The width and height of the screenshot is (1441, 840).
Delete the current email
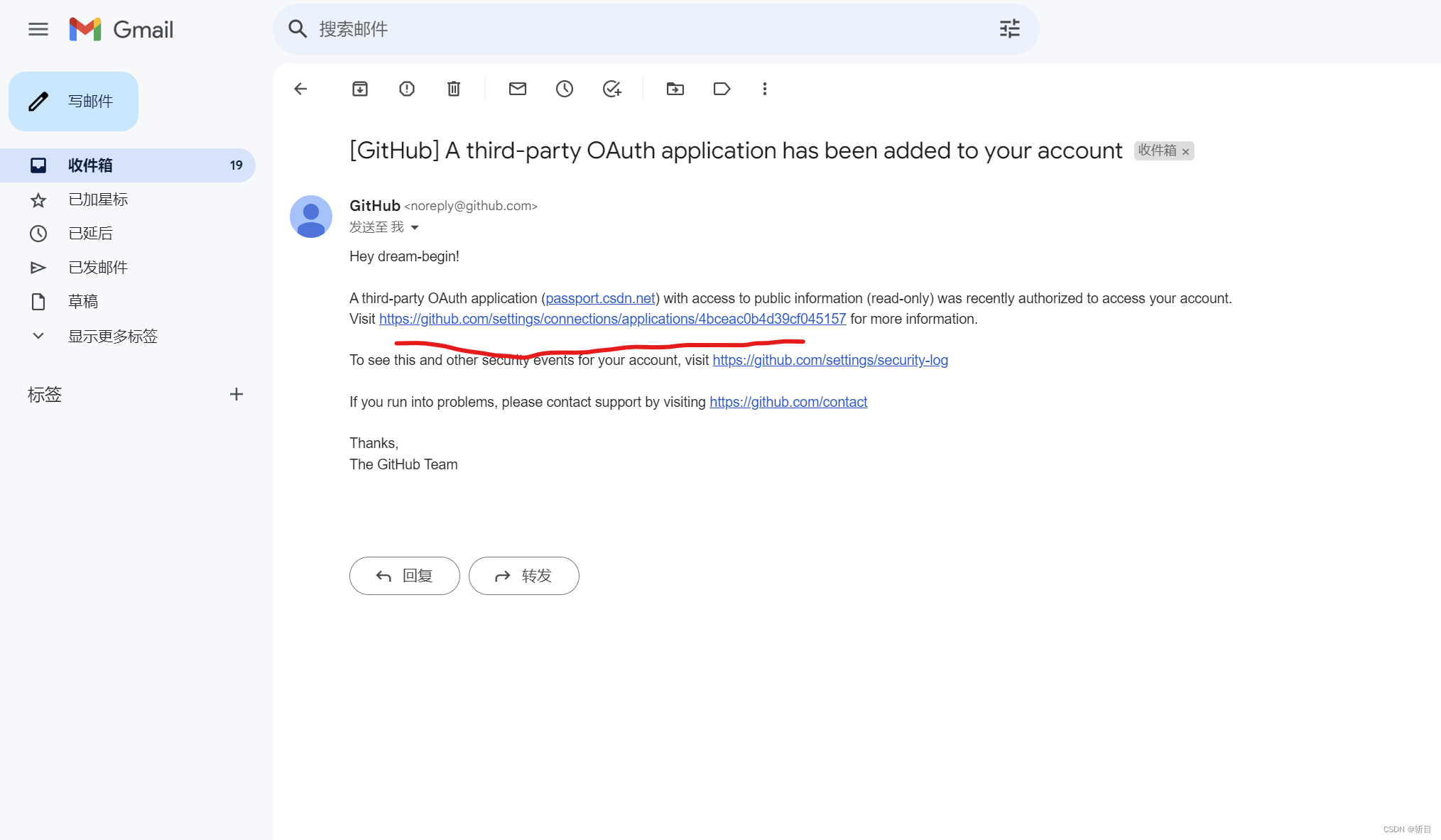(x=454, y=89)
